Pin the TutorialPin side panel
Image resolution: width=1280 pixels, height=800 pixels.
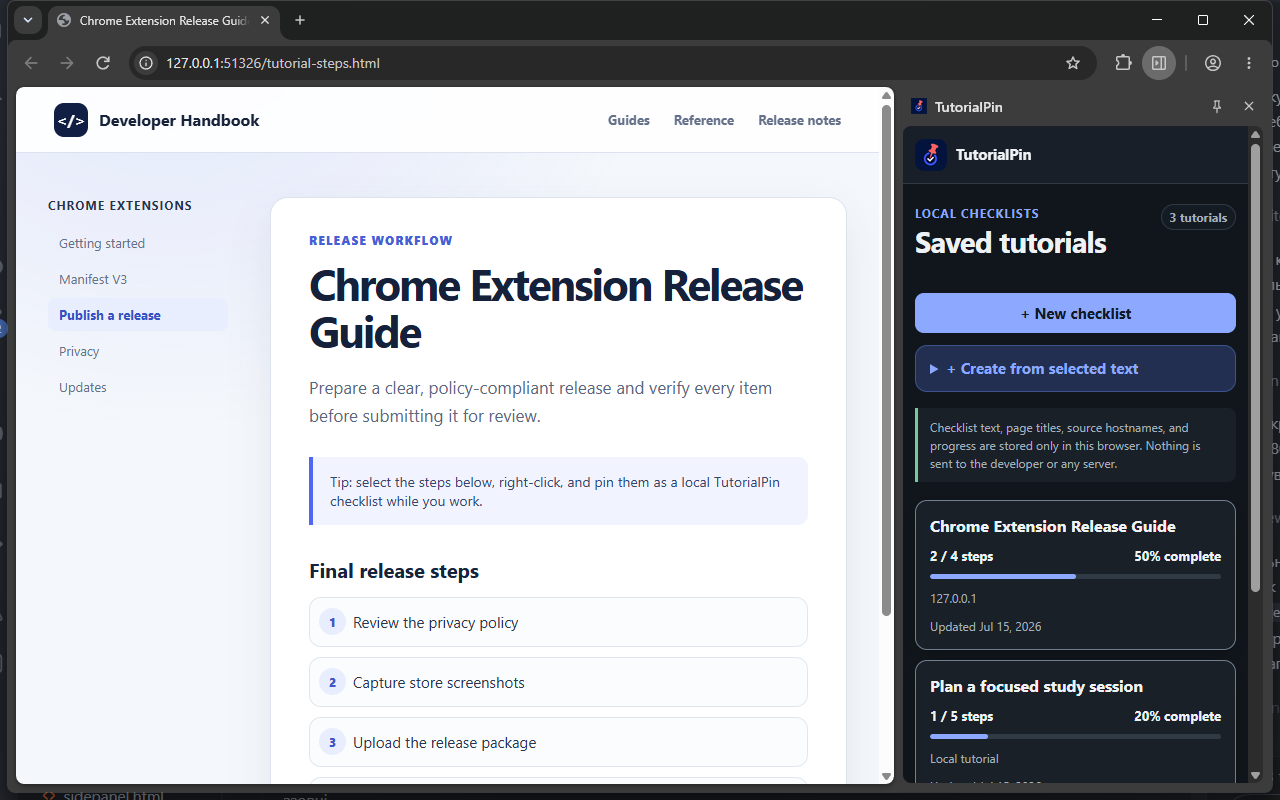1217,106
